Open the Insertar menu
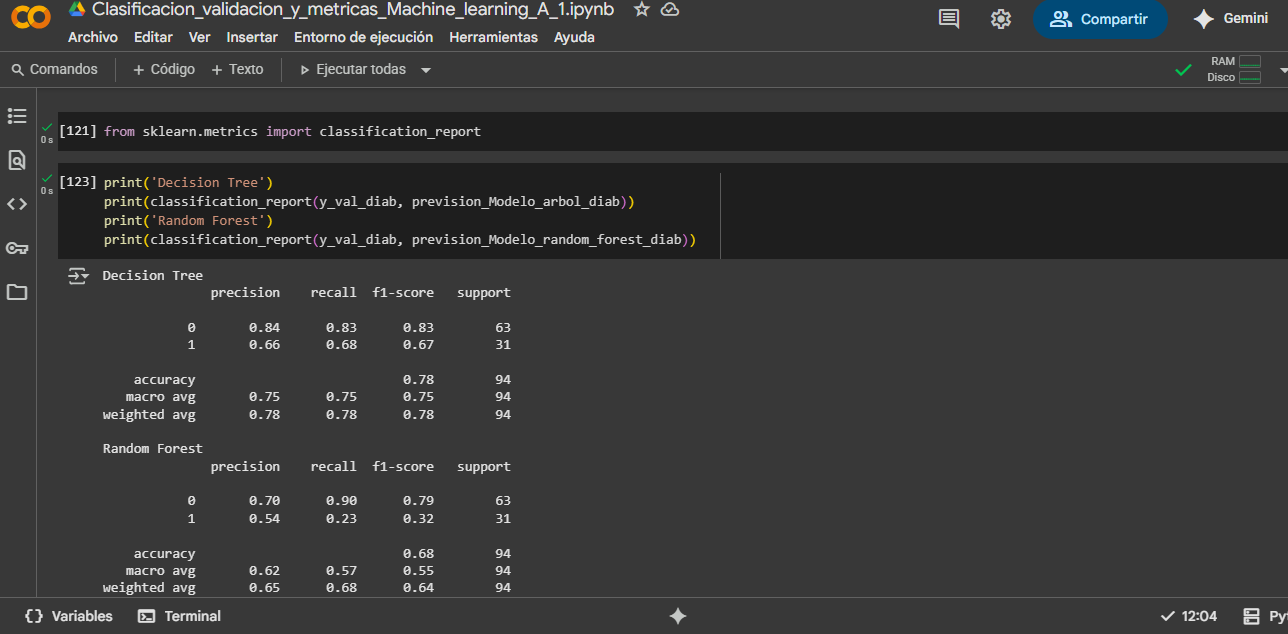The image size is (1288, 634). pos(252,37)
